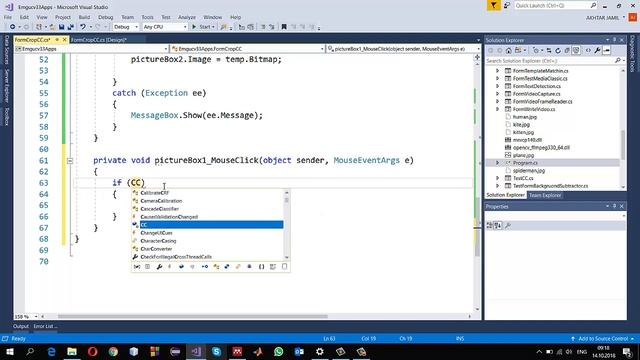Open the Build menu

(84, 17)
